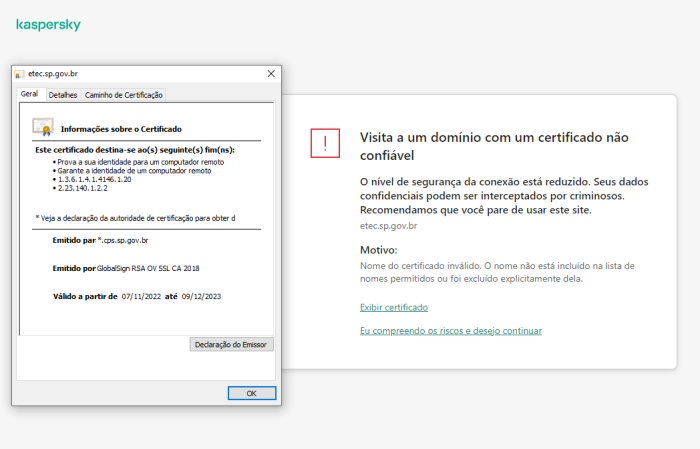The width and height of the screenshot is (700, 449).
Task: Click the expiry date 09/12/2023
Action: [x=201, y=296]
